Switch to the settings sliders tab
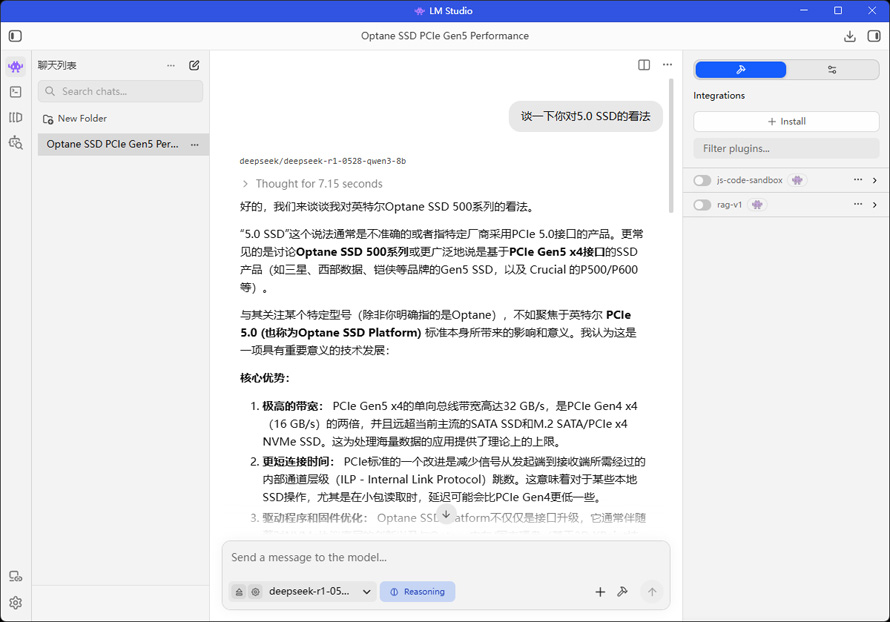 832,70
